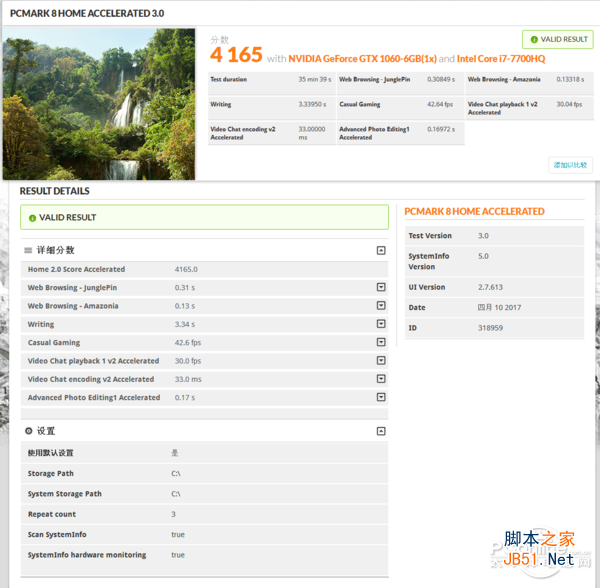Click the UI Version 2.7.613 row
This screenshot has height=588, width=600.
(x=494, y=287)
